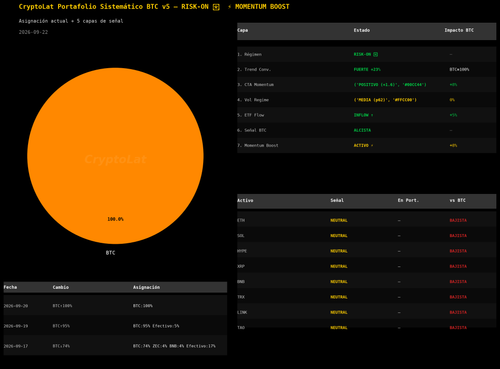Viewport: 500px width, 369px height.
Task: Click the 'En Port.' column header
Action: click(x=408, y=200)
